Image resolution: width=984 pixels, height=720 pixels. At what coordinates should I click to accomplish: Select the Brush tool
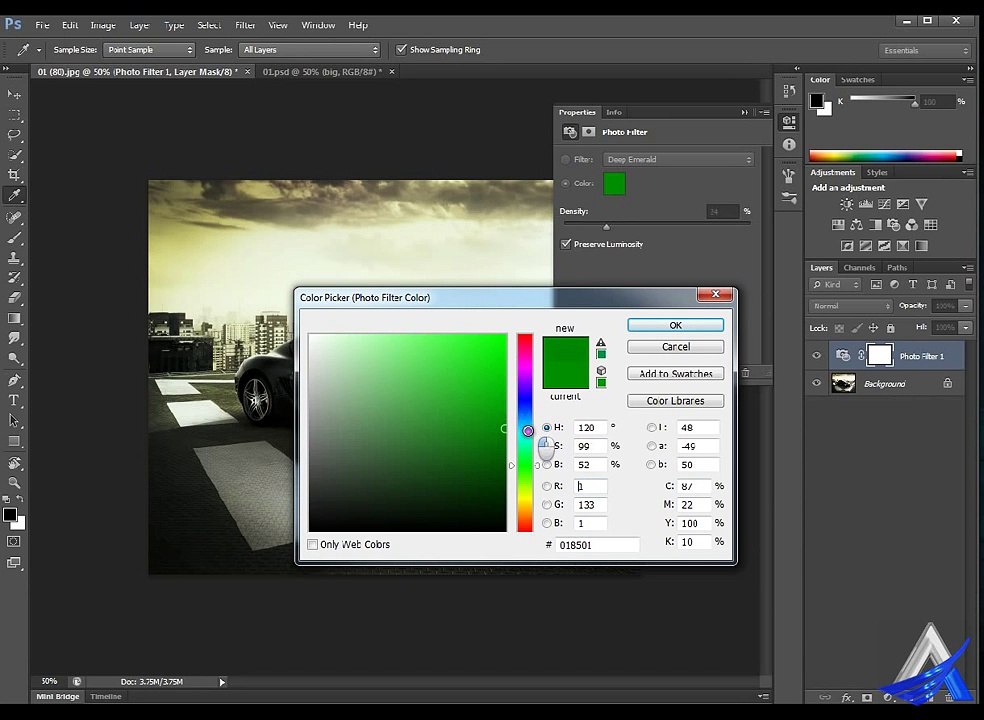(14, 237)
